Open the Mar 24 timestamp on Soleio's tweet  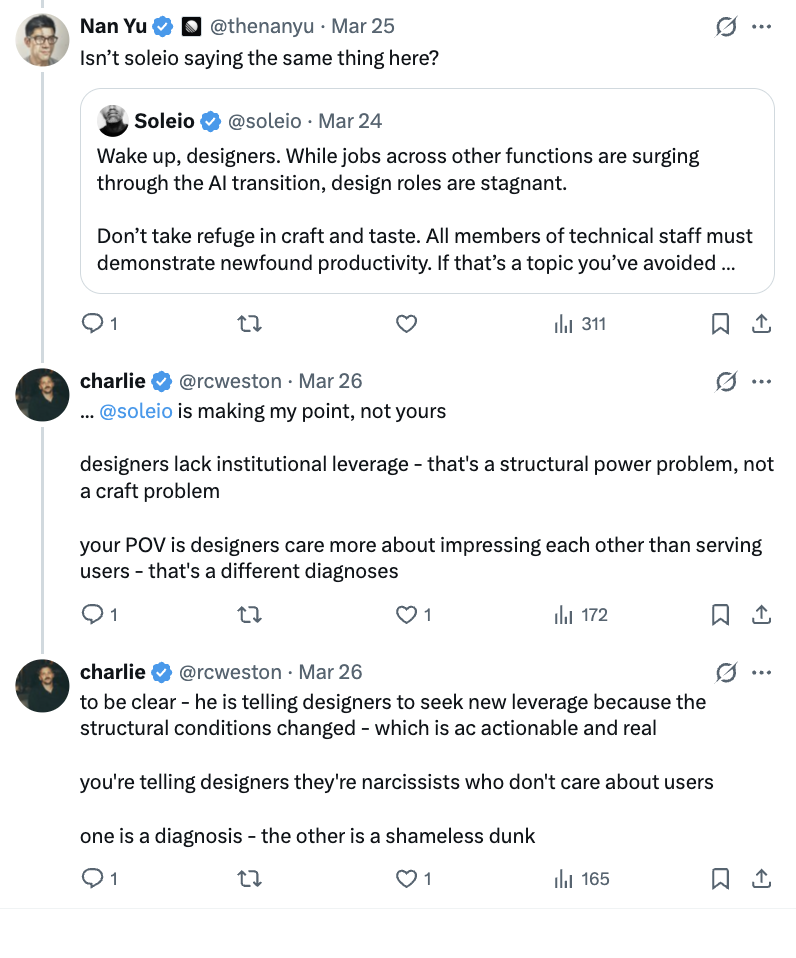(349, 120)
